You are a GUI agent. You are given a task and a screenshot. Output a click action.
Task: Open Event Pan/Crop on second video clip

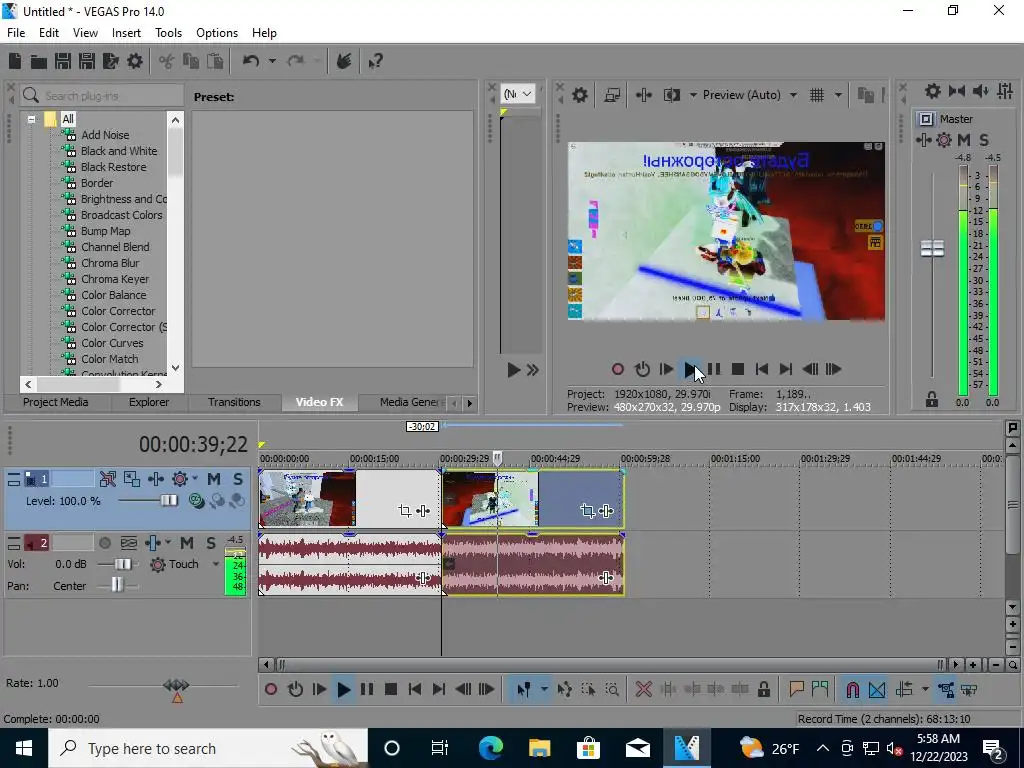(587, 511)
